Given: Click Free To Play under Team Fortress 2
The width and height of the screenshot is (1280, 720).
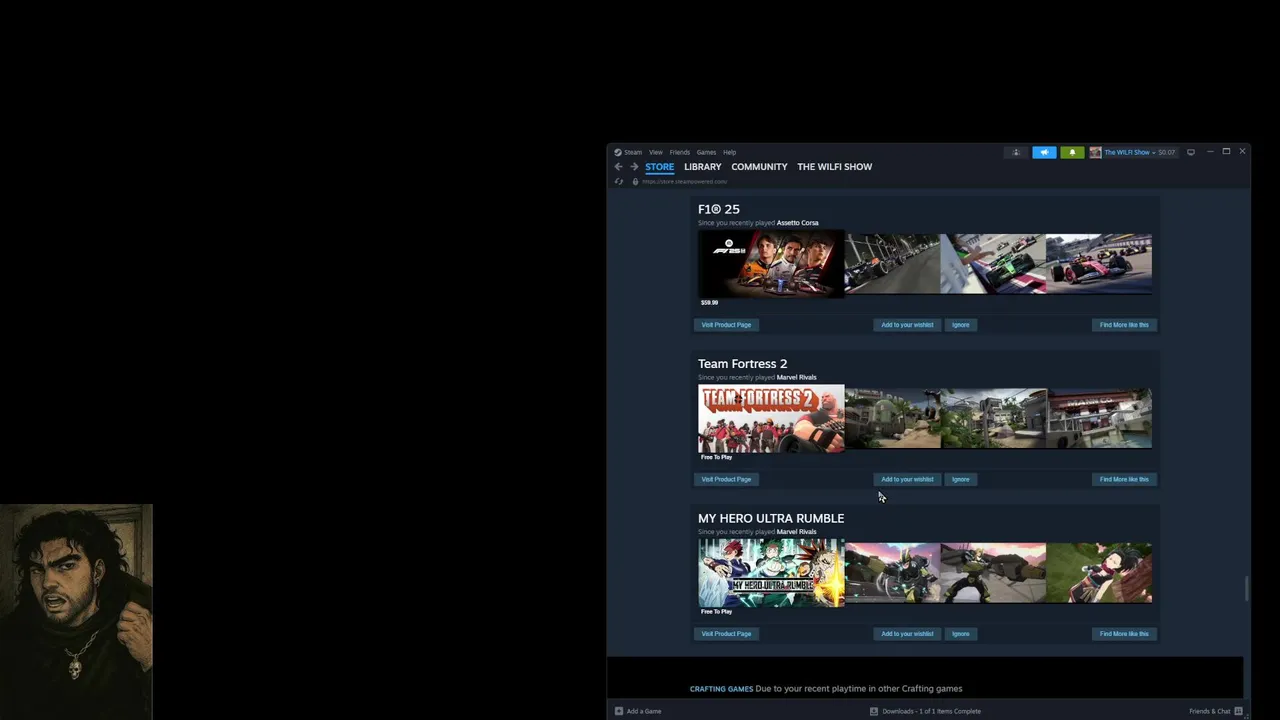Looking at the screenshot, I should [x=716, y=457].
